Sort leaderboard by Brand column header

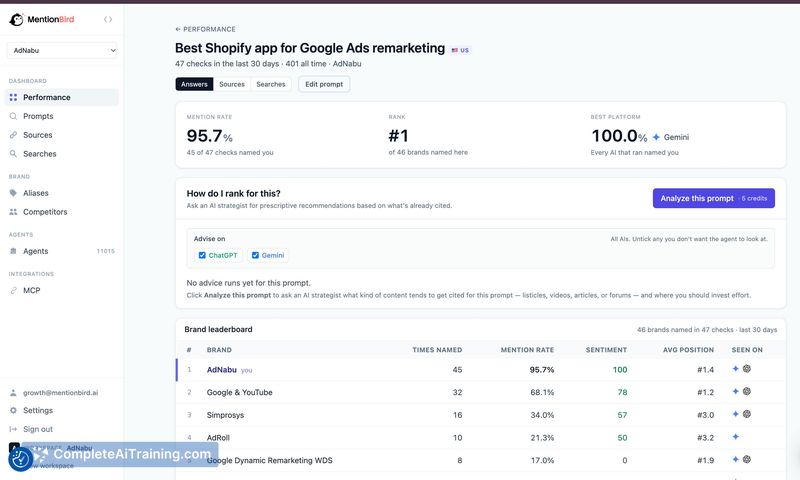219,350
